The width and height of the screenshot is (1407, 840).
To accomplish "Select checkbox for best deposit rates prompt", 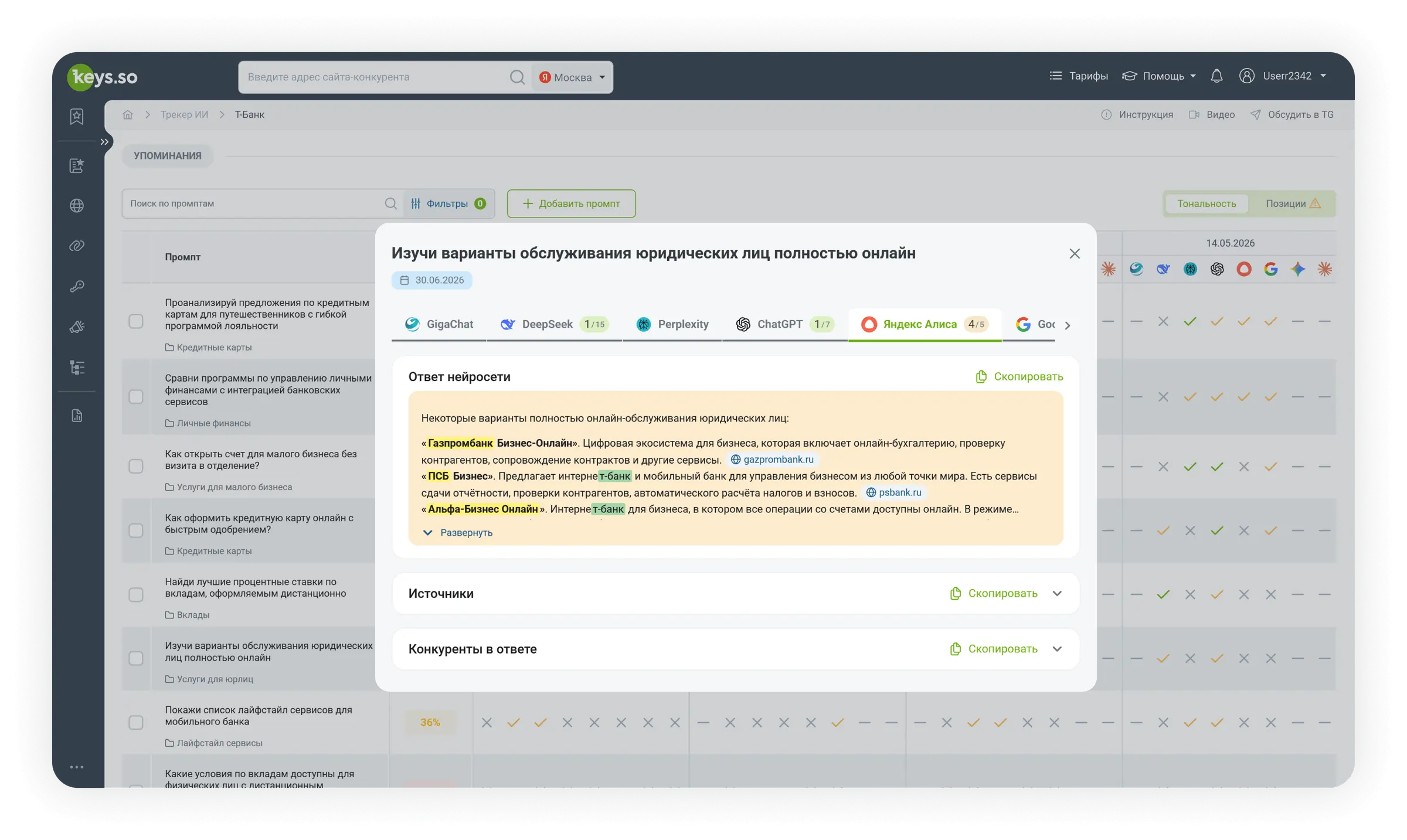I will (136, 594).
